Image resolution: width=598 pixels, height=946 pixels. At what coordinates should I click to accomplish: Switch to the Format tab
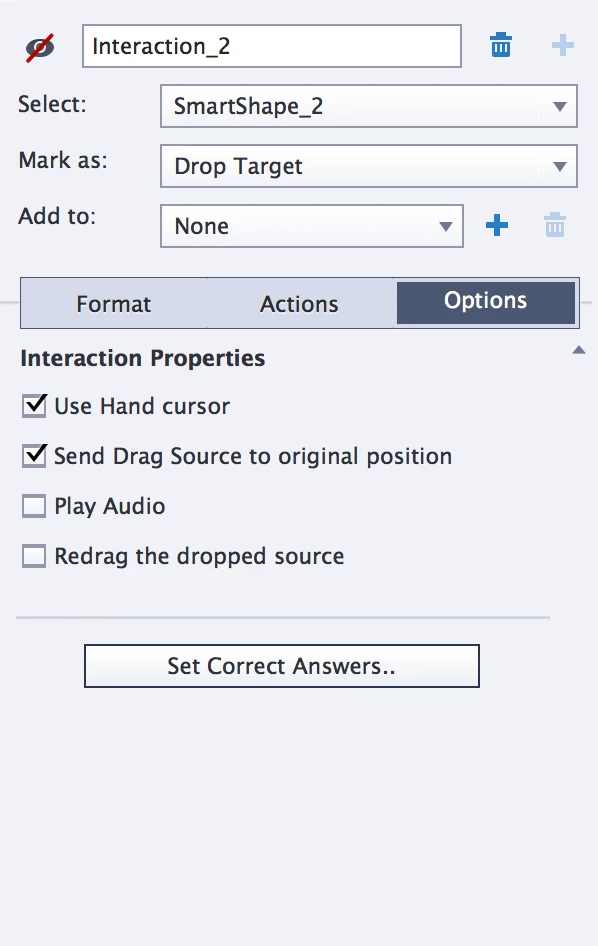113,303
